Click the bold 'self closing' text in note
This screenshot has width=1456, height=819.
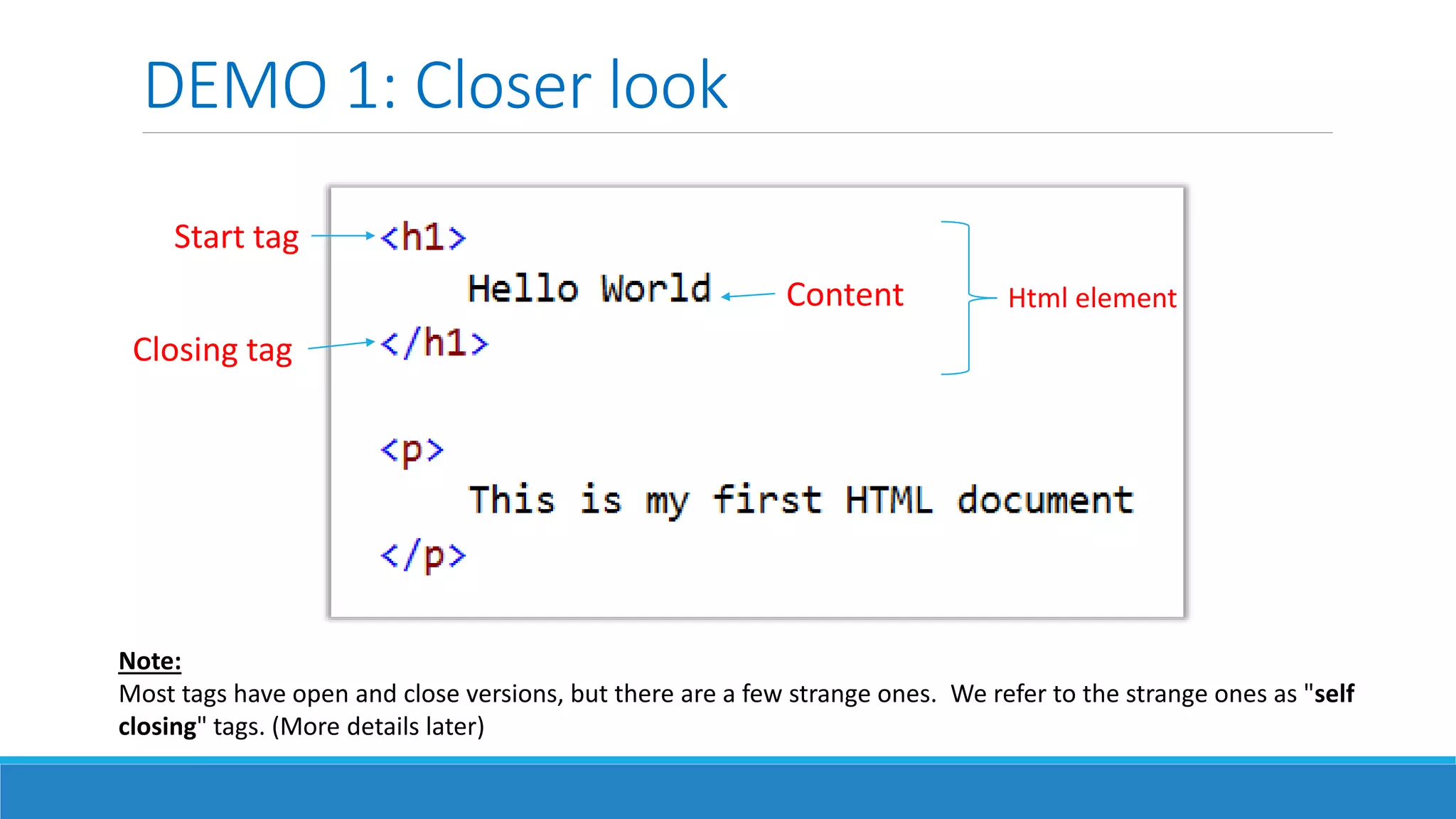tap(1334, 693)
